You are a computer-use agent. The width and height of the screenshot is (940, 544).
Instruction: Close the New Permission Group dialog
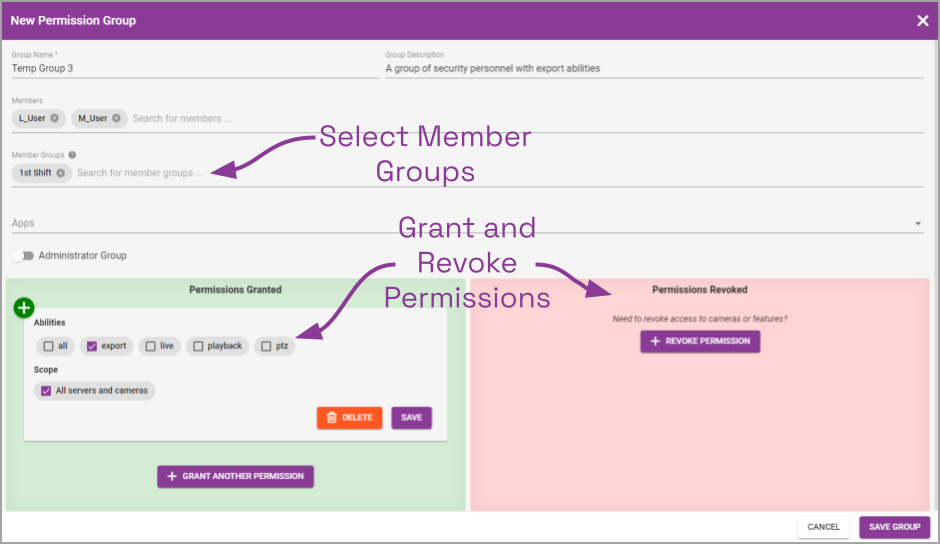coord(922,21)
